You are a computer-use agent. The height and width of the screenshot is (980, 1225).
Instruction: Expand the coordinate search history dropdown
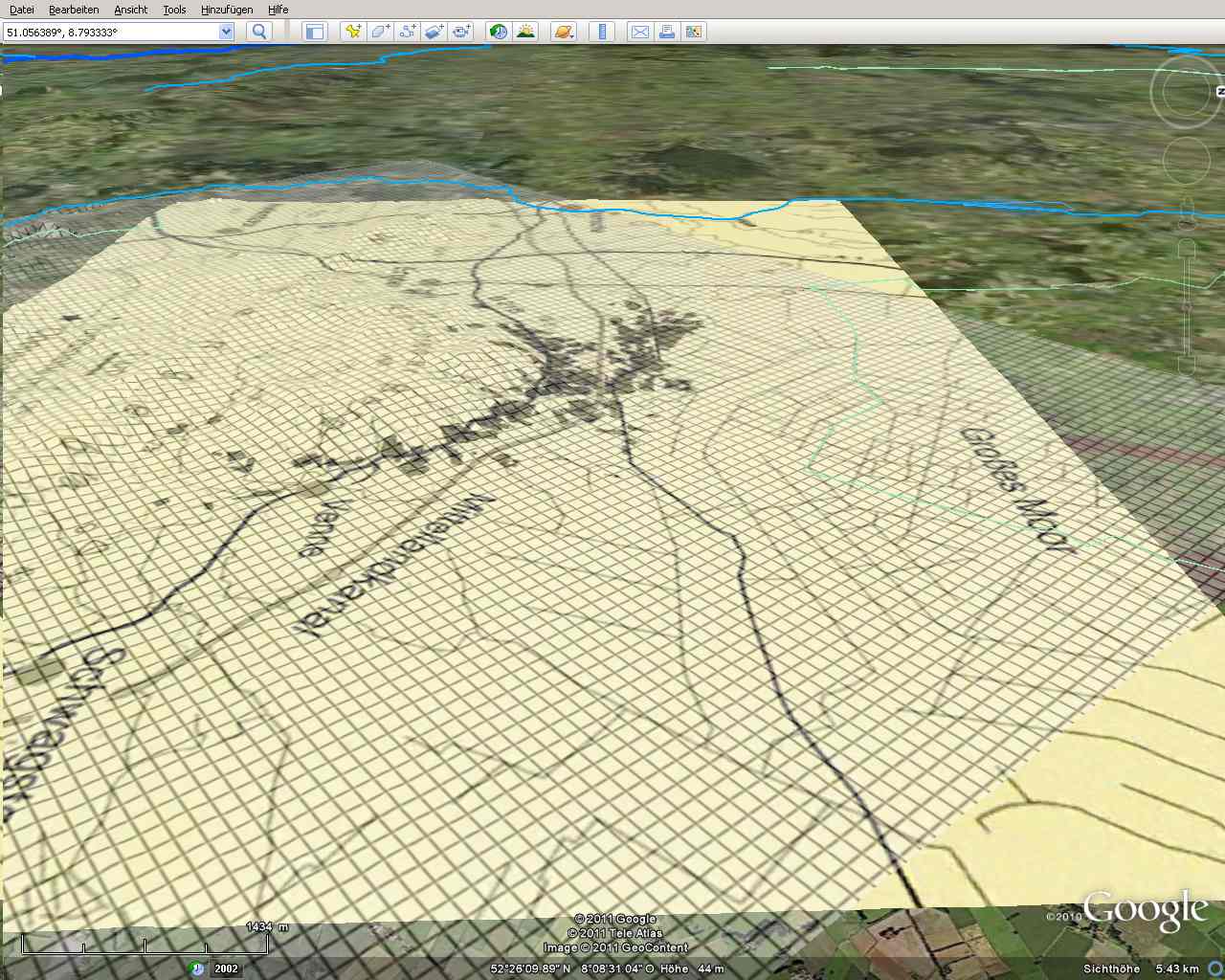pyautogui.click(x=226, y=32)
